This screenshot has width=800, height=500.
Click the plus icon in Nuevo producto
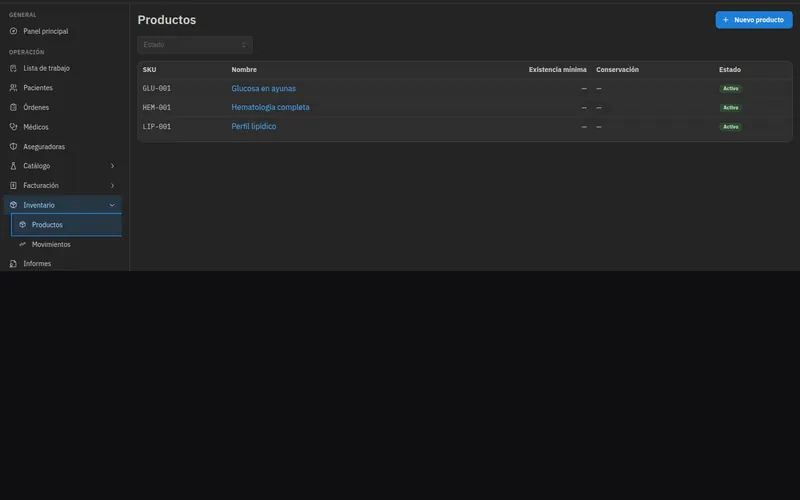[x=726, y=20]
